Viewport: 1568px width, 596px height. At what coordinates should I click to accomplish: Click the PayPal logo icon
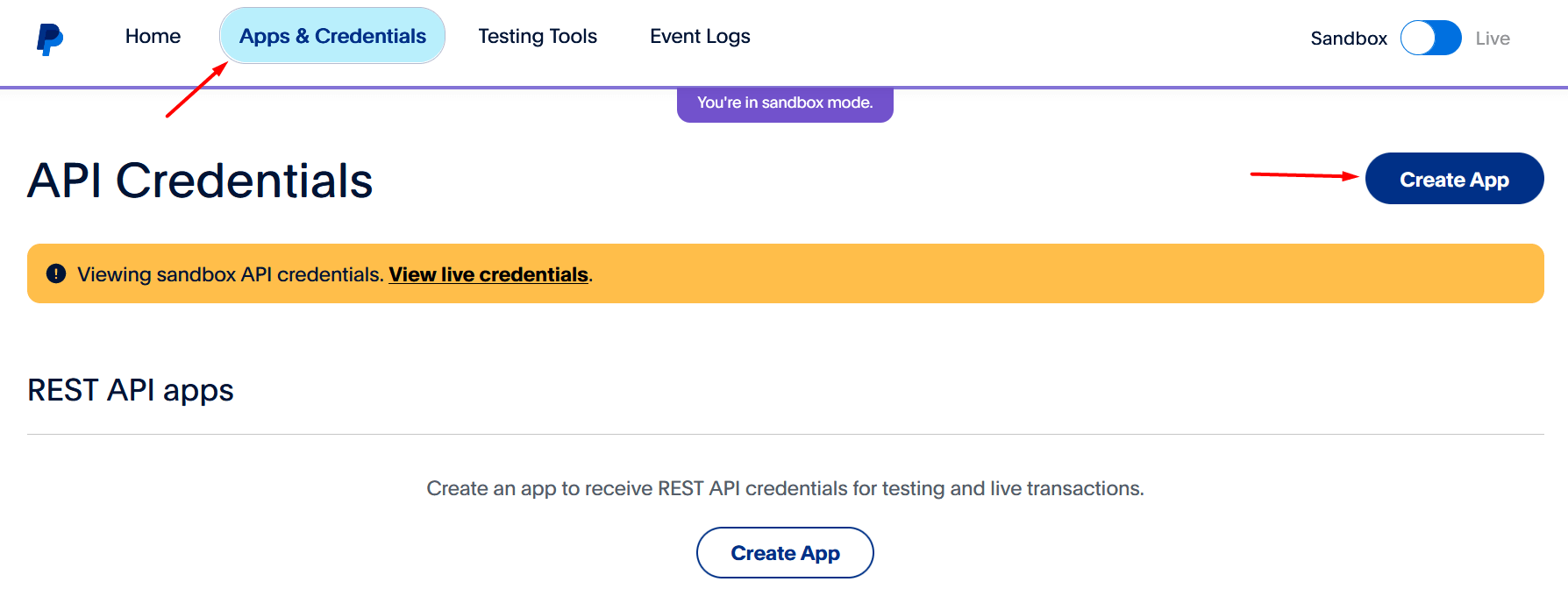point(50,39)
